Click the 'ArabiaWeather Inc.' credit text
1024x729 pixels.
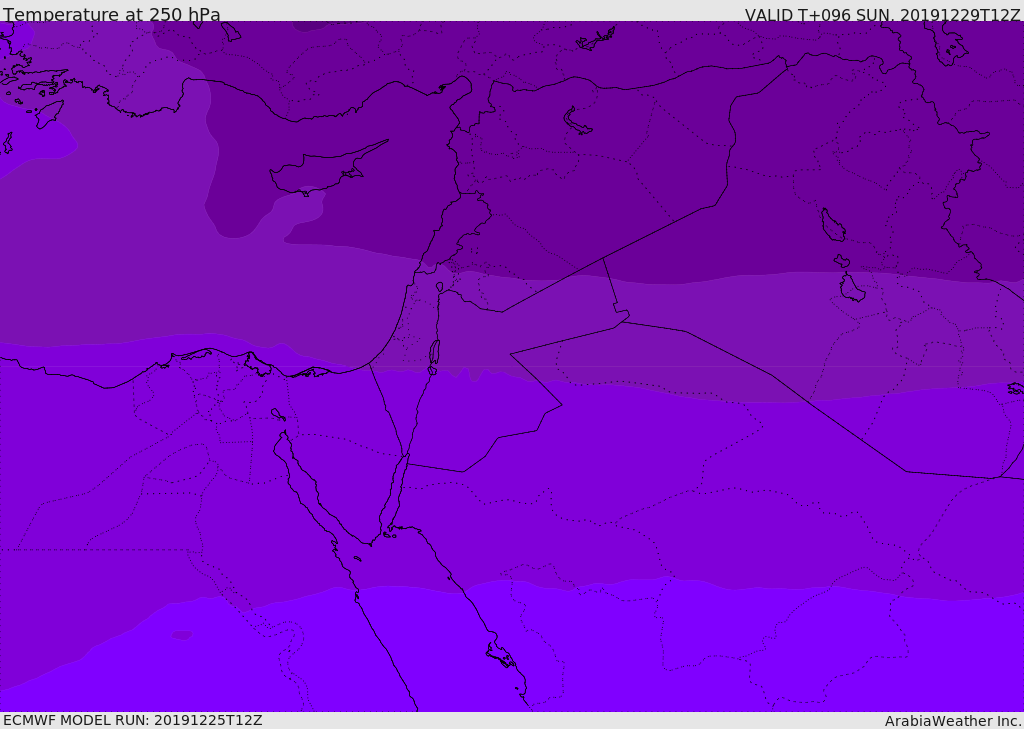(953, 721)
